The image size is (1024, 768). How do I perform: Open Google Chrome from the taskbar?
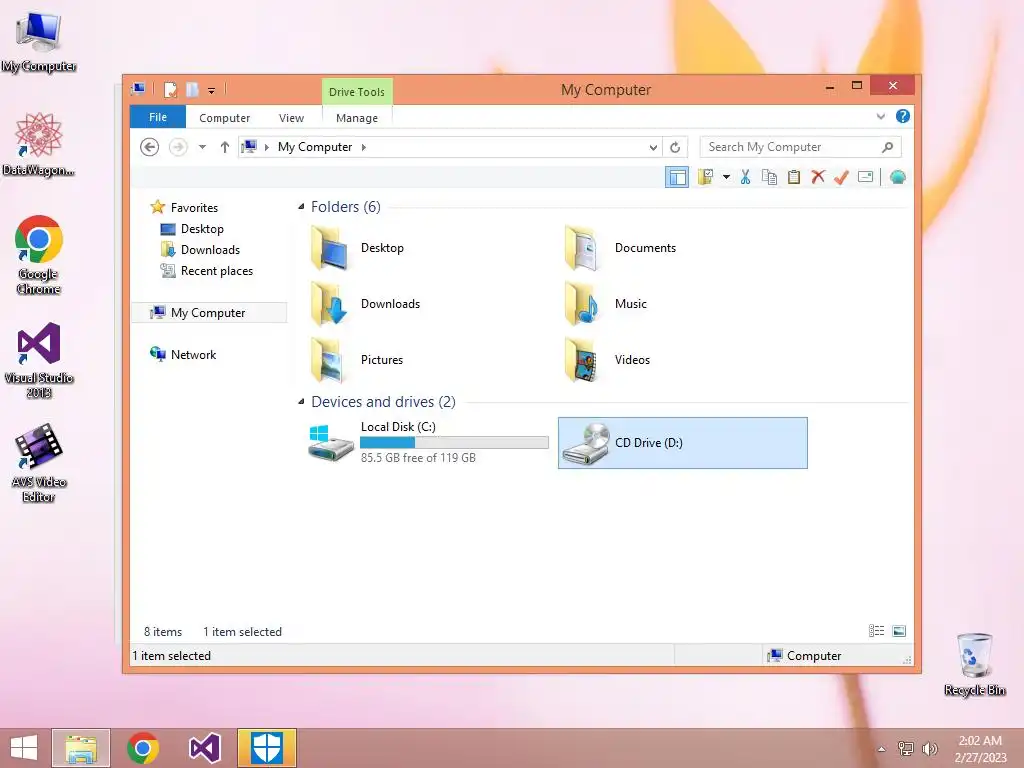coord(143,748)
